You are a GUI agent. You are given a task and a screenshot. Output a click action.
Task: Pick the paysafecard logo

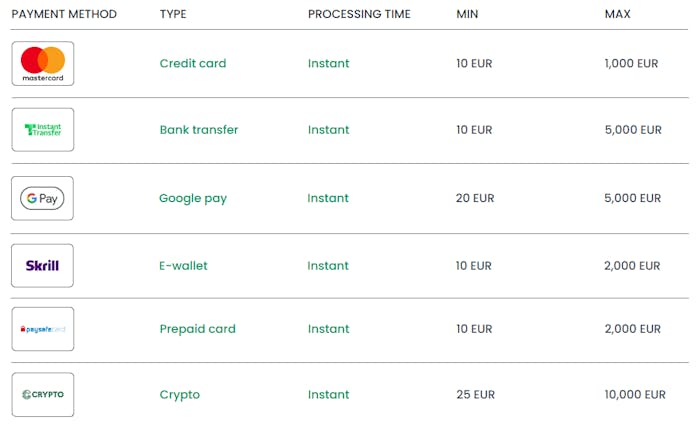click(x=43, y=329)
